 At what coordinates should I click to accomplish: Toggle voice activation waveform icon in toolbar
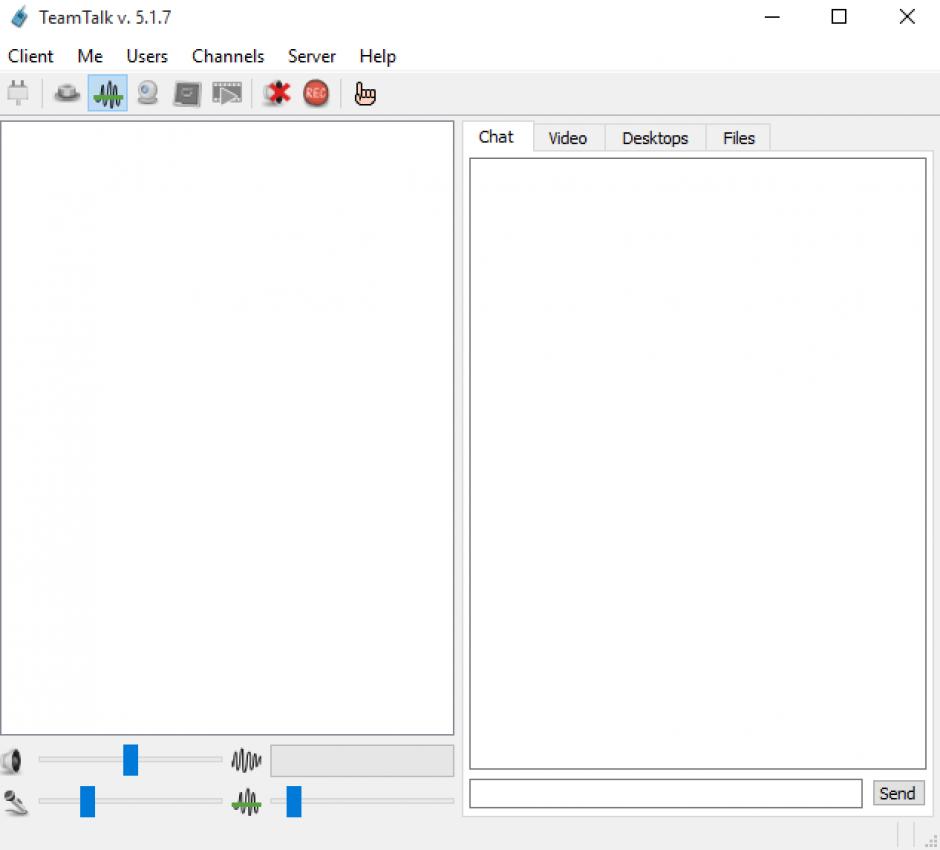pyautogui.click(x=108, y=93)
